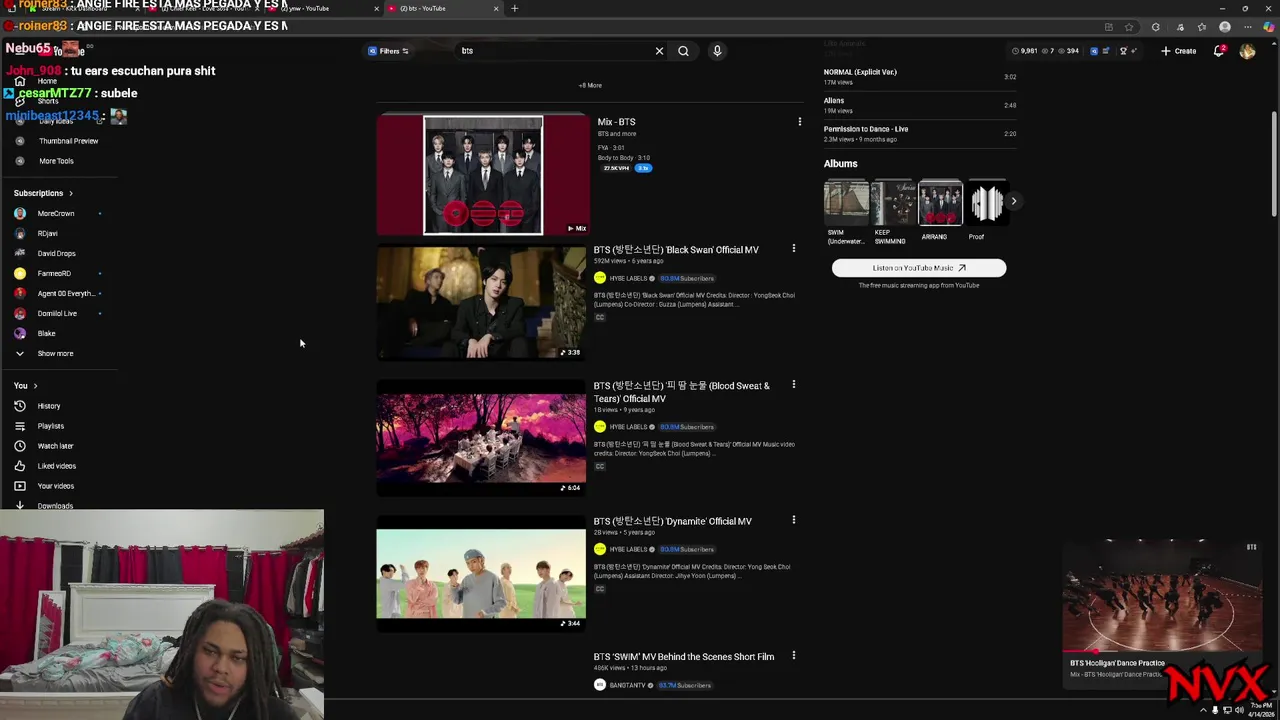Click the More Tools icon in sidebar
This screenshot has height=720, width=1280.
pyautogui.click(x=19, y=161)
